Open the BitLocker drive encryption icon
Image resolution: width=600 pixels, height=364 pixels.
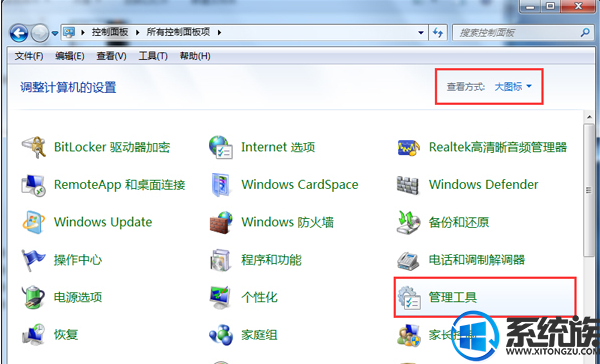coord(34,147)
